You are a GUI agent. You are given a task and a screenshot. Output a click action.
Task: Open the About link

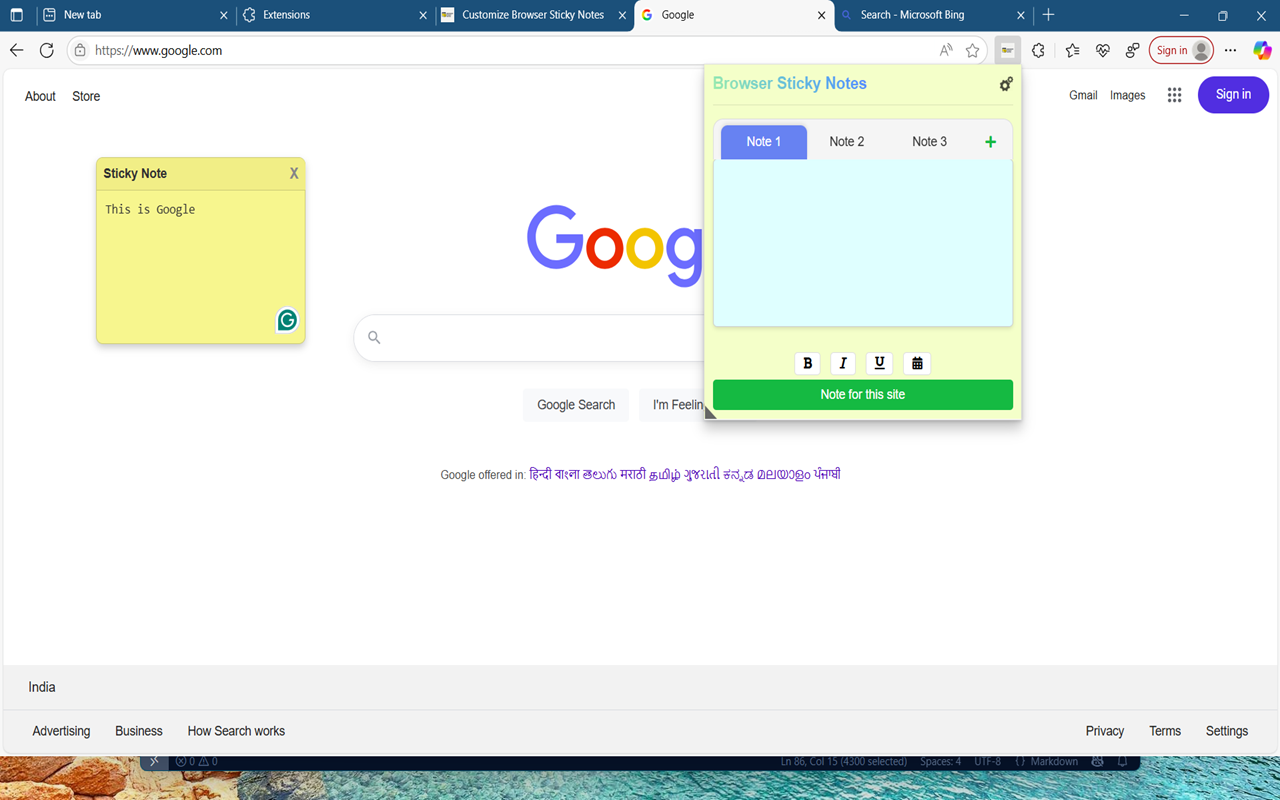[x=40, y=96]
